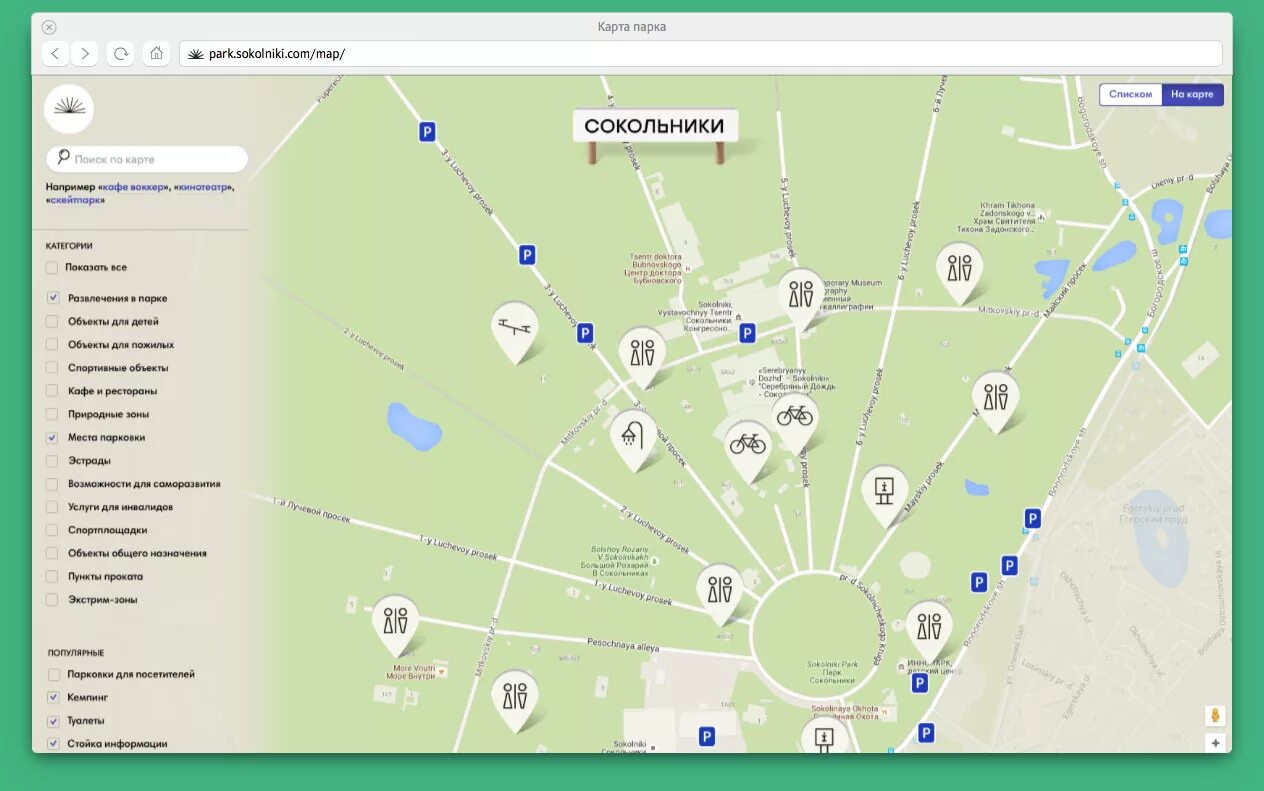The height and width of the screenshot is (791, 1264).
Task: Click the info stand pin below Sokolnaya Okhota
Action: 825,736
